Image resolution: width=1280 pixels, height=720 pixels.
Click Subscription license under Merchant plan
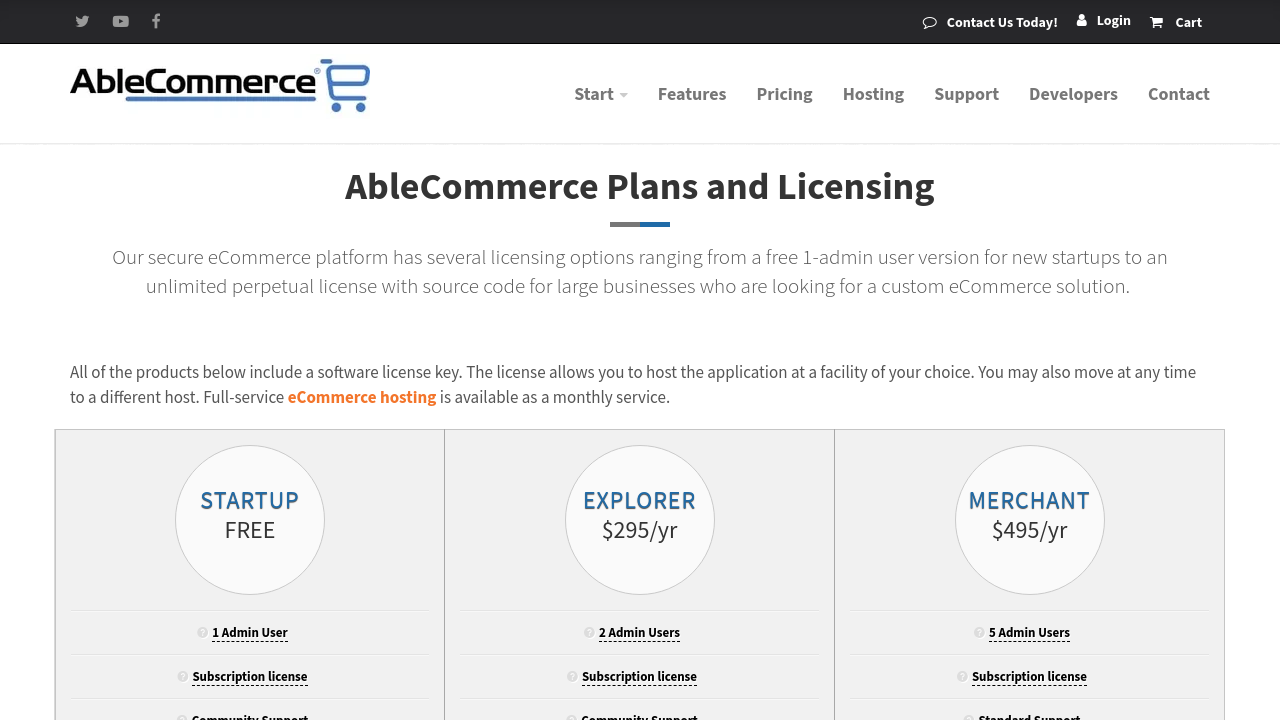1029,676
